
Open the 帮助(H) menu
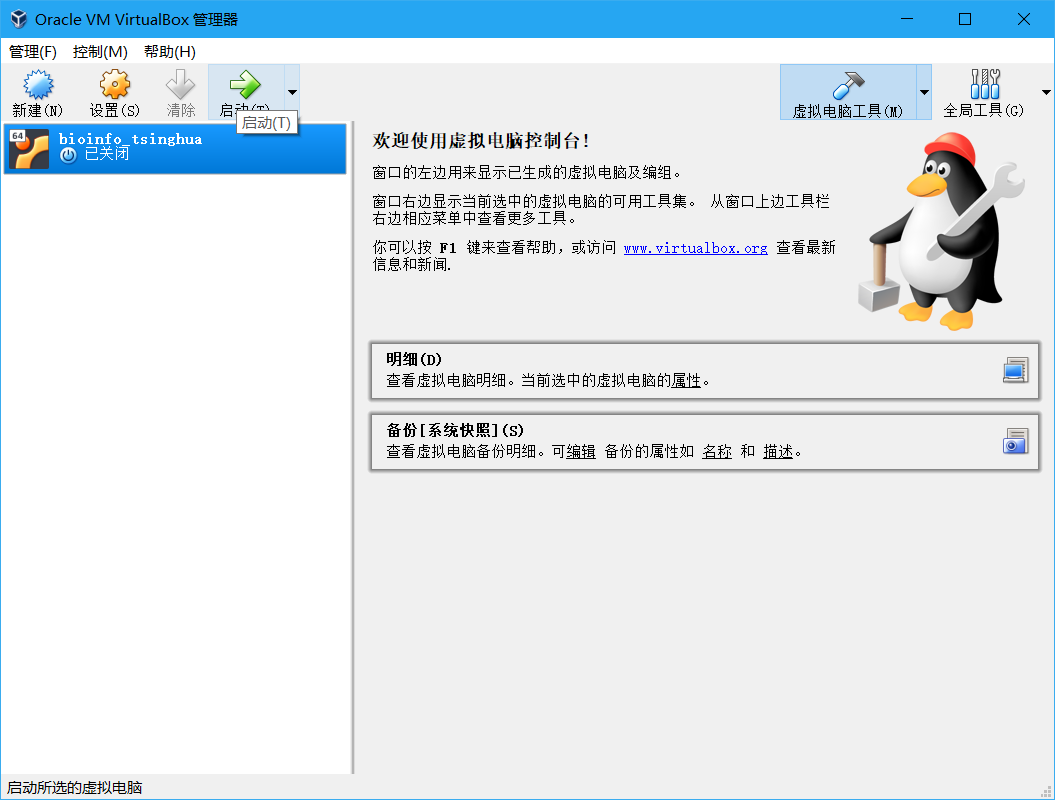point(170,52)
